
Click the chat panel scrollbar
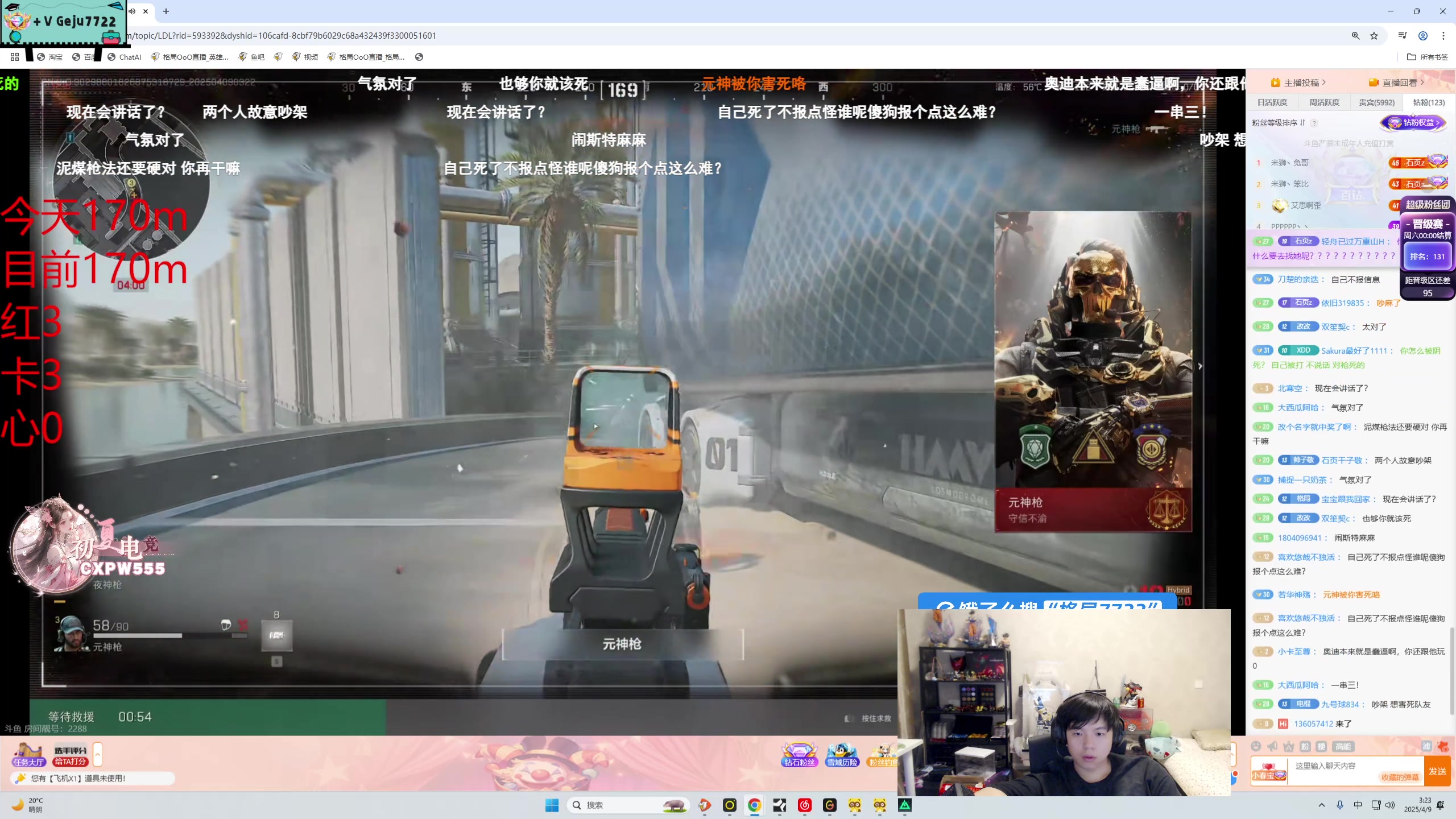pos(1451,671)
